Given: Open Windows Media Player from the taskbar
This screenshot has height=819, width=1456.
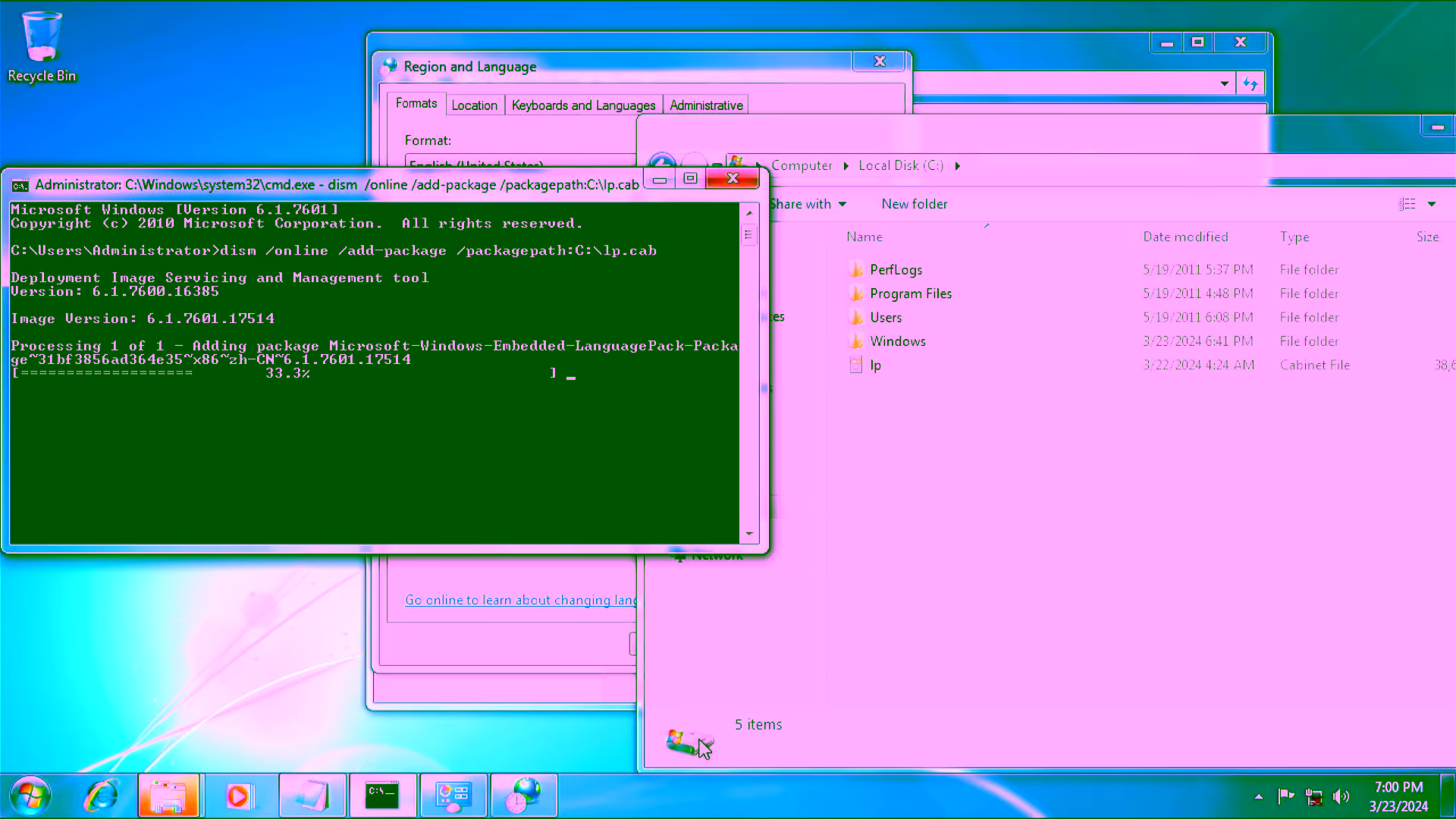Looking at the screenshot, I should click(238, 795).
